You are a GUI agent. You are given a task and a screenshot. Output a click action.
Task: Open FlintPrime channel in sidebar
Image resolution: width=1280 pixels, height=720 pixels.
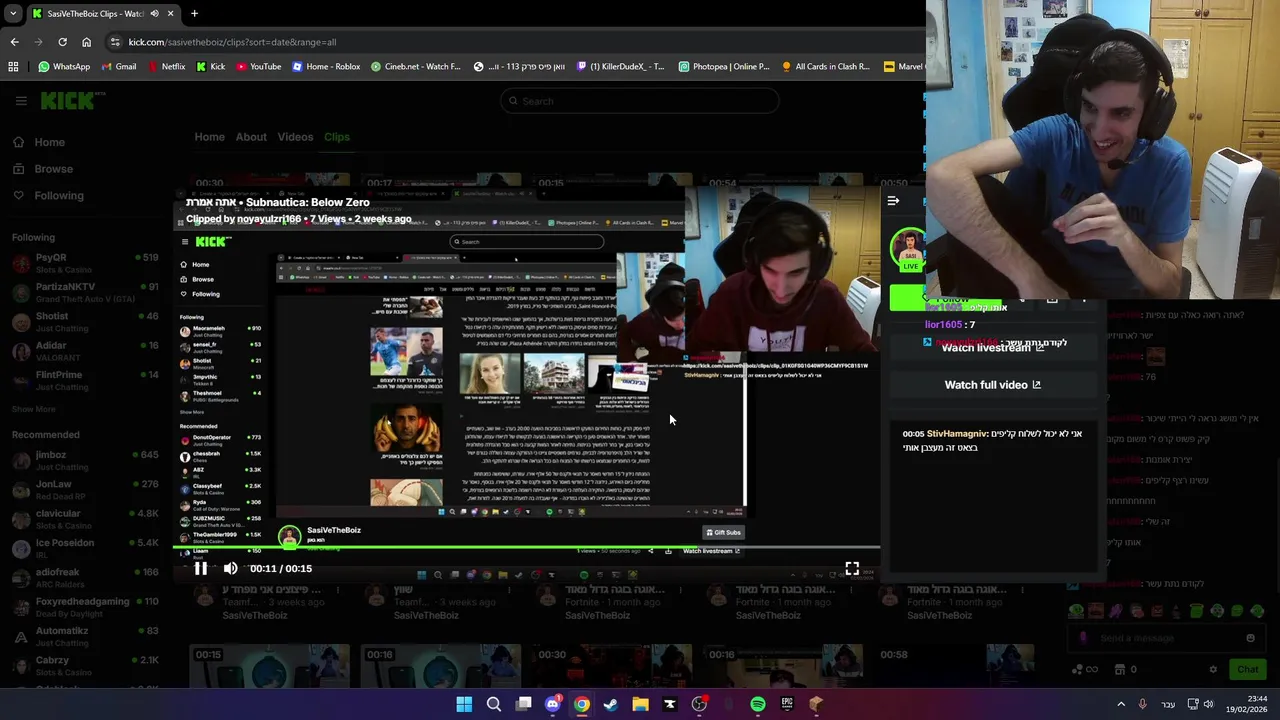coord(85,380)
